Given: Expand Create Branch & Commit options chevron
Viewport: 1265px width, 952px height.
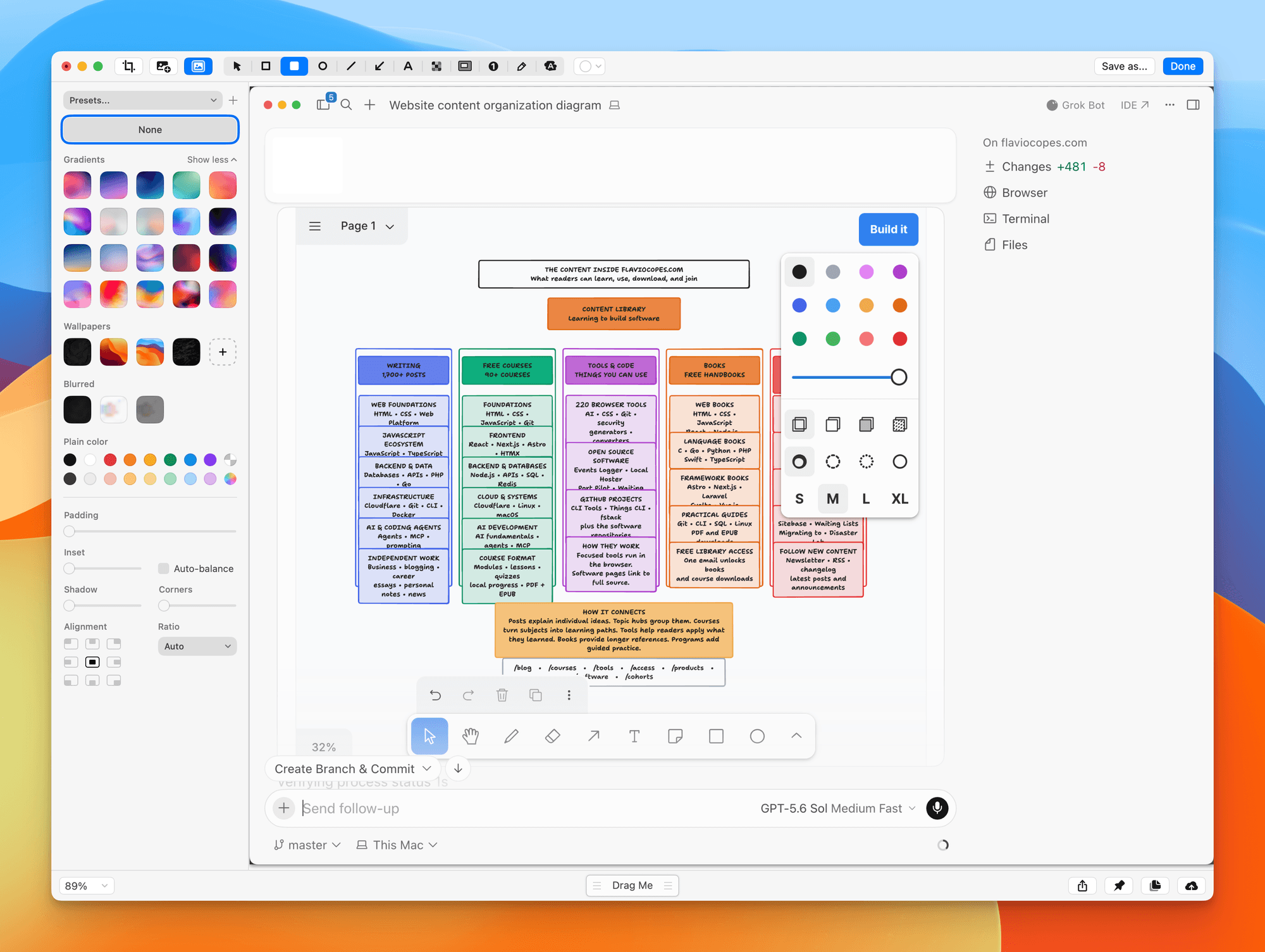Looking at the screenshot, I should pos(427,769).
